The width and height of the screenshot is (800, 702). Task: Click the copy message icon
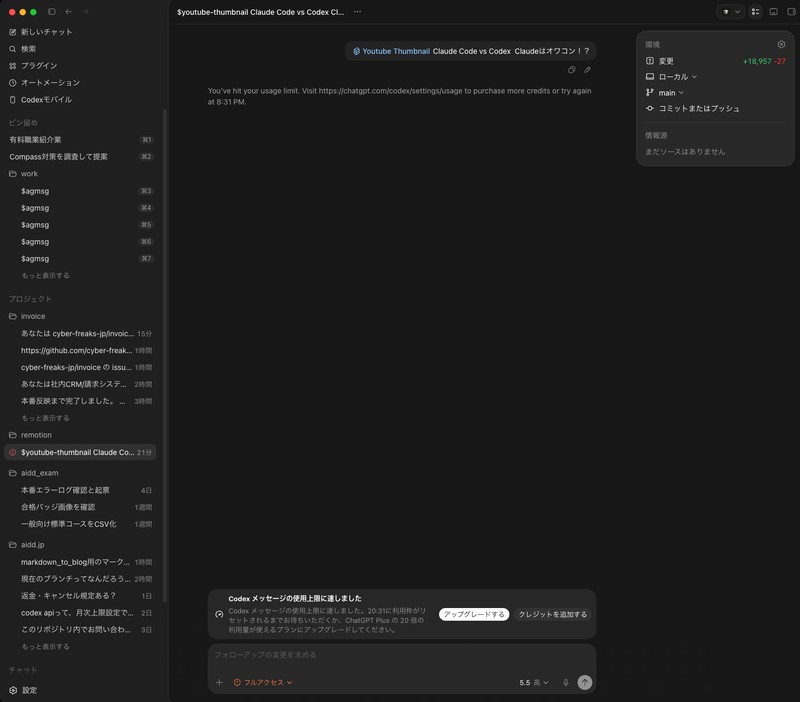pos(571,70)
